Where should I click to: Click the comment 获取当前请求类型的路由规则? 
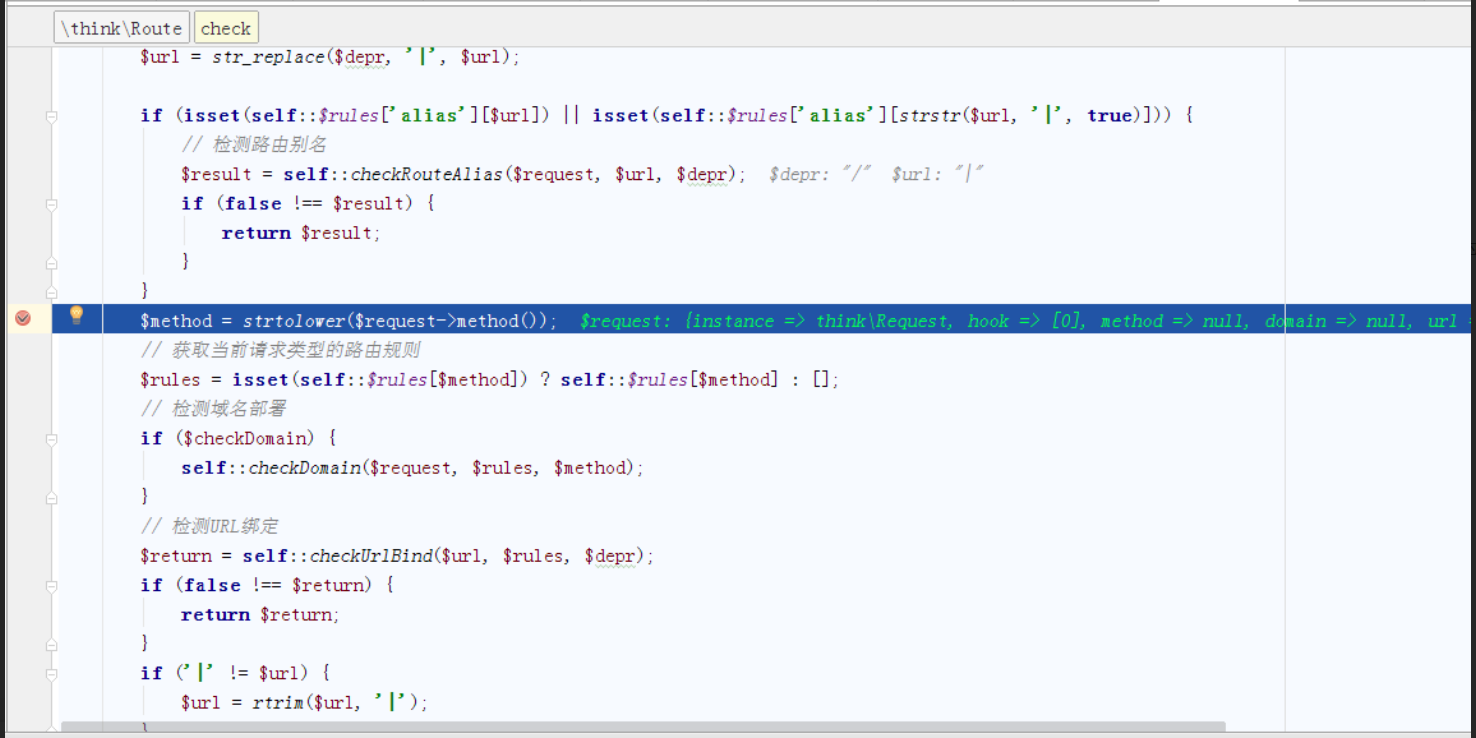click(x=280, y=350)
